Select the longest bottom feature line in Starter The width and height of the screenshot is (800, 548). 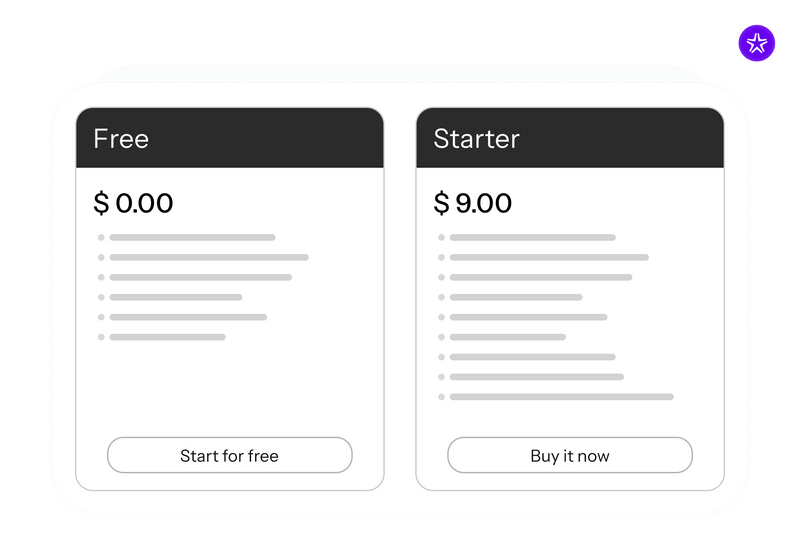(x=561, y=397)
